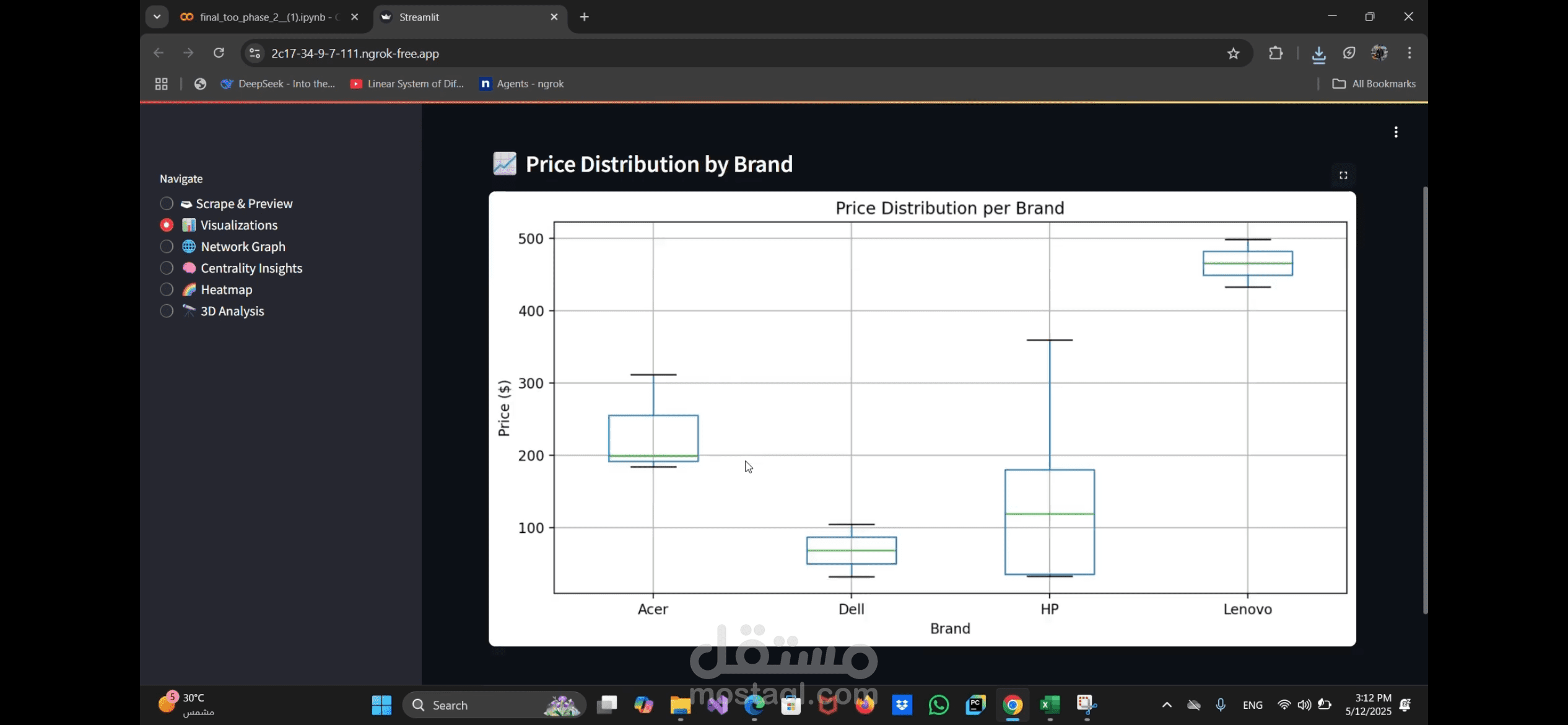Bookmark this page with star icon
1568x725 pixels.
[1233, 53]
